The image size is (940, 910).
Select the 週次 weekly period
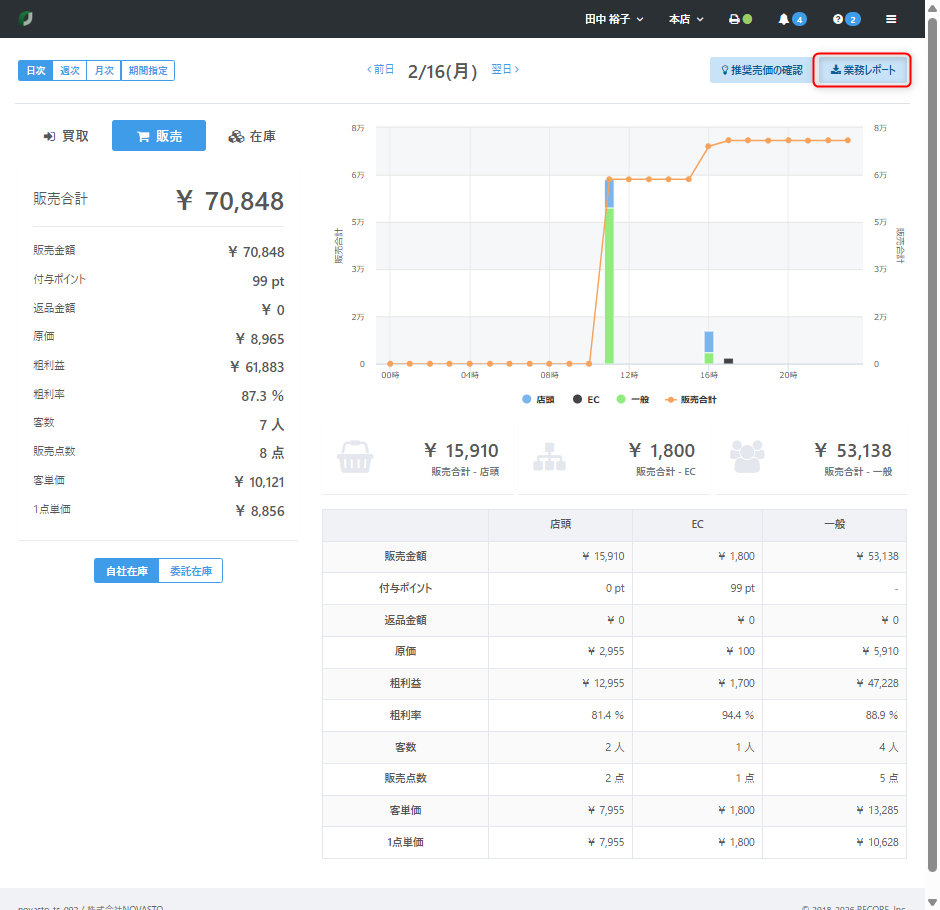click(x=70, y=70)
